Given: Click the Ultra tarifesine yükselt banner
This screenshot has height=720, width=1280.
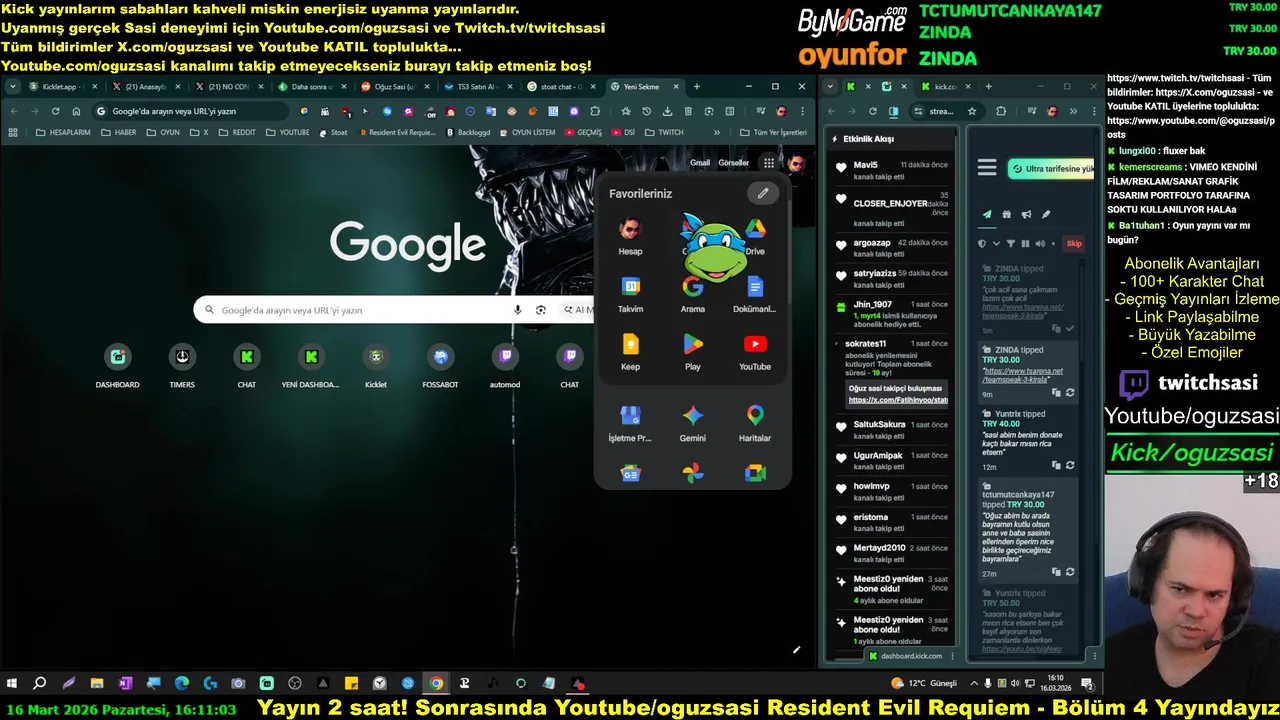Looking at the screenshot, I should 1051,169.
